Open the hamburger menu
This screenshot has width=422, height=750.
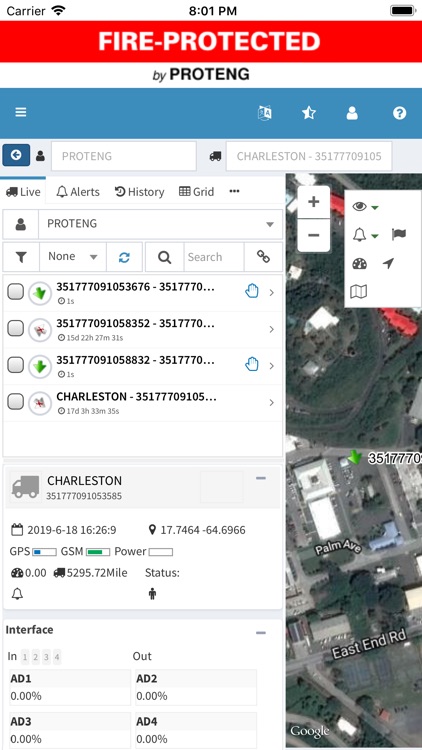21,112
